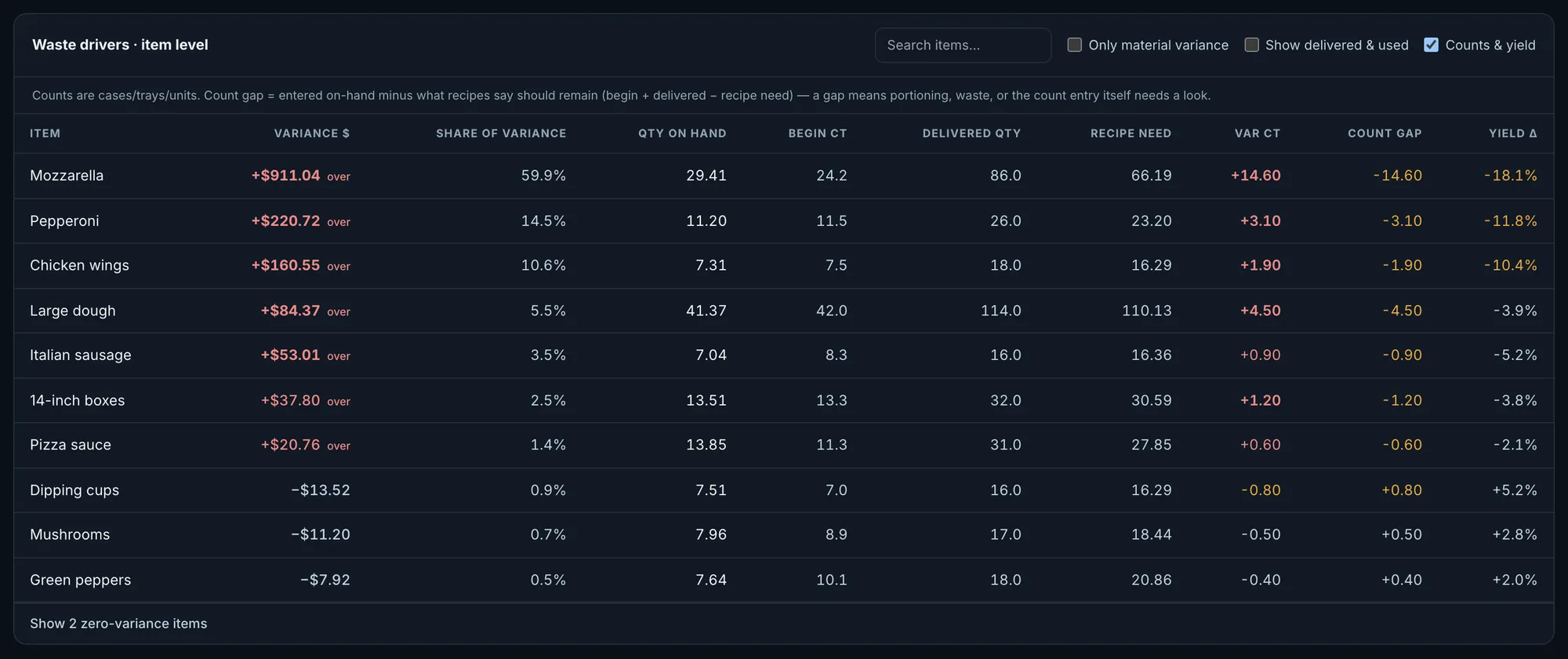Click the -18.1% yield value
Screen dimensions: 1568x659
pyautogui.click(x=1510, y=176)
